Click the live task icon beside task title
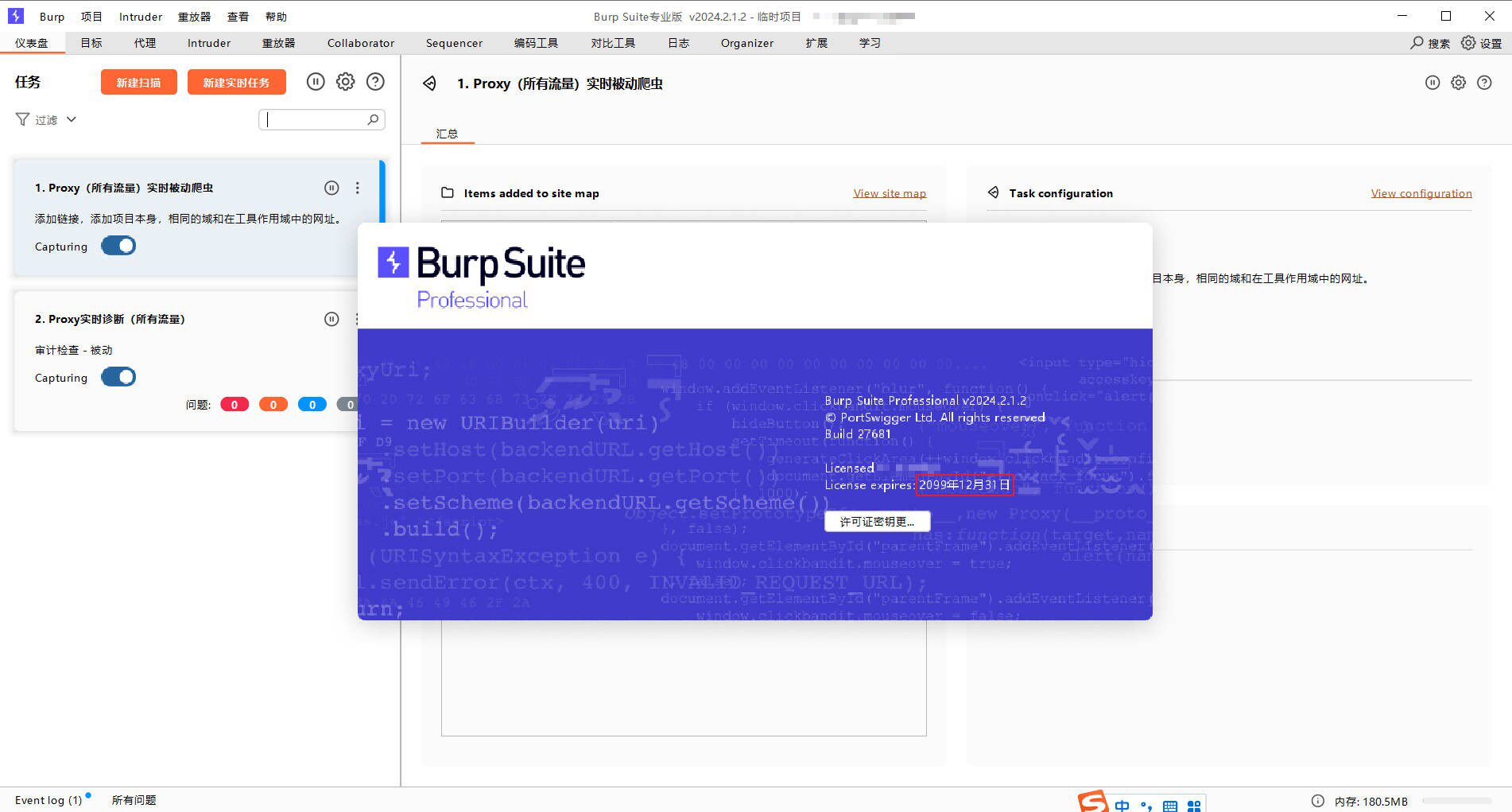Viewport: 1512px width, 812px height. click(x=429, y=83)
